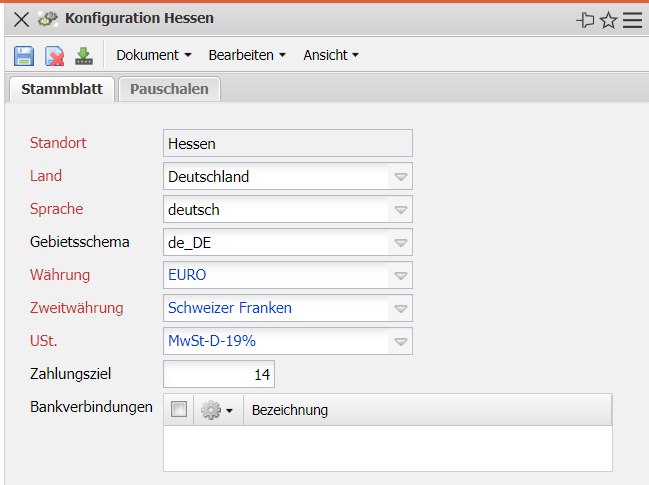Click the pin icon in title bar

pos(585,19)
